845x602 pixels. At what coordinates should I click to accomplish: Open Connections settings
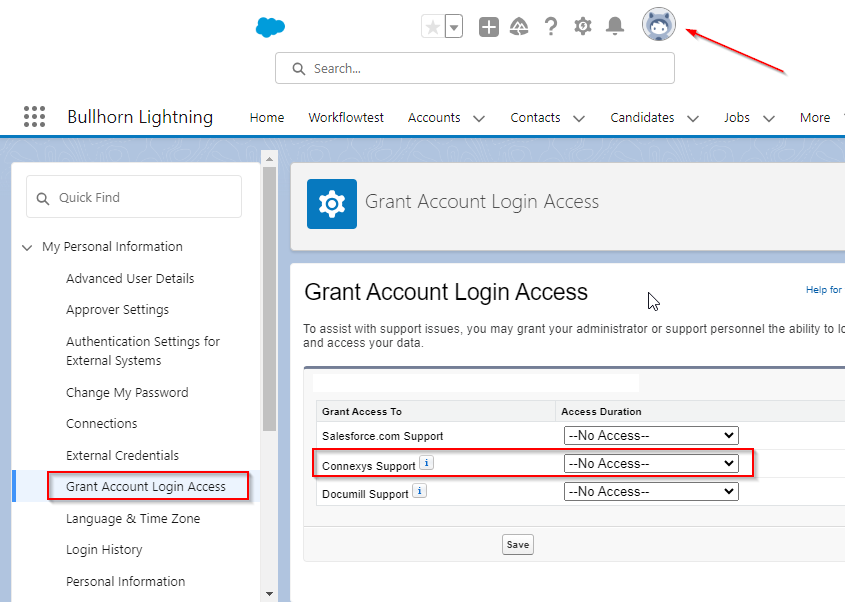(x=102, y=424)
